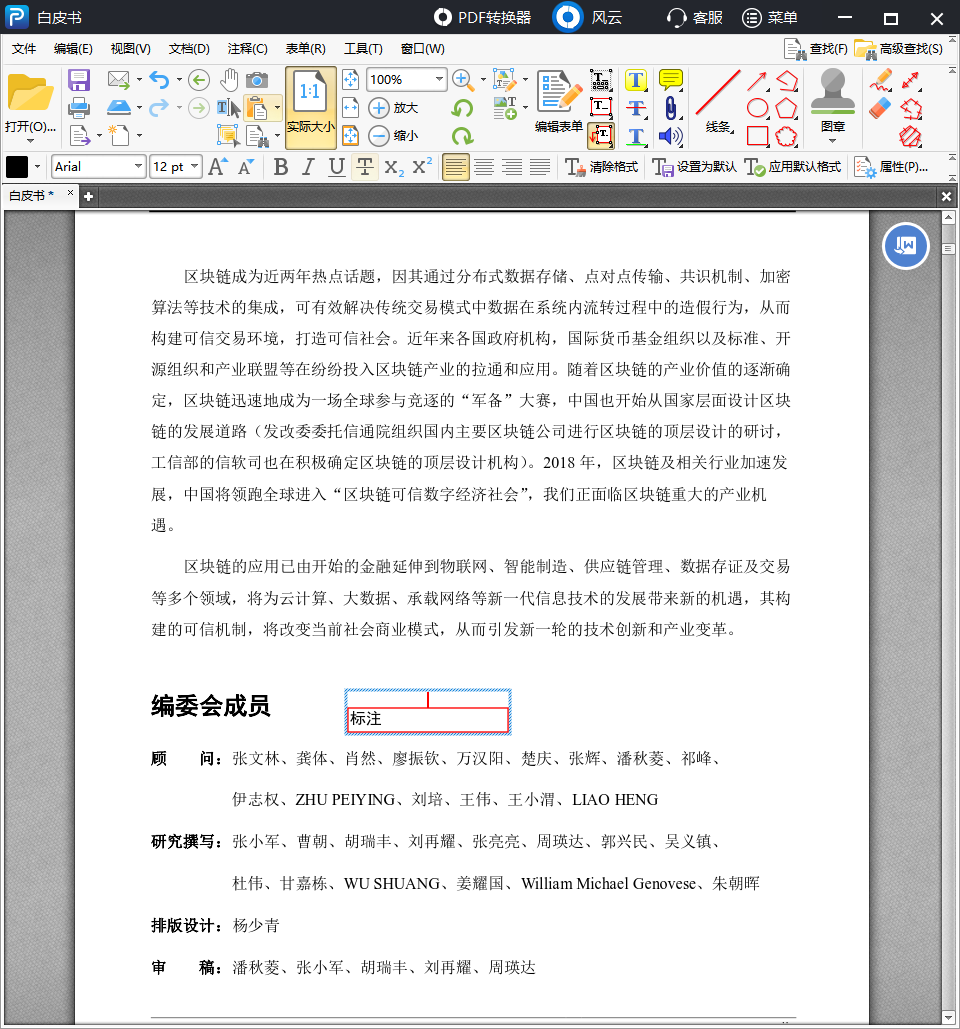Open the 文件 menu
Viewport: 960px width, 1029px height.
(x=24, y=49)
